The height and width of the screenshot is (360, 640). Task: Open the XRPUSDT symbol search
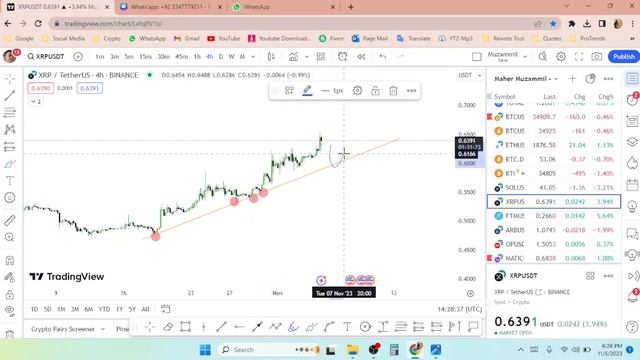pos(46,56)
